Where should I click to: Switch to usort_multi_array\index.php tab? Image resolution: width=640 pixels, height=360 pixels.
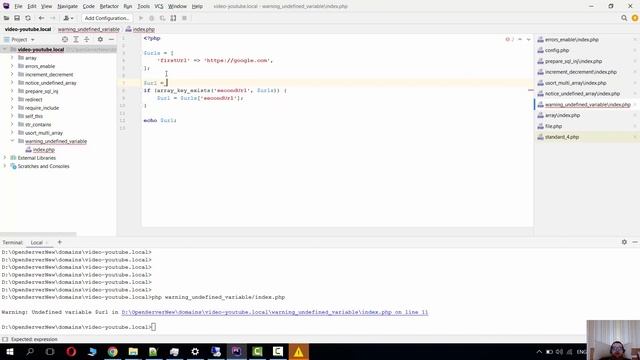[576, 83]
